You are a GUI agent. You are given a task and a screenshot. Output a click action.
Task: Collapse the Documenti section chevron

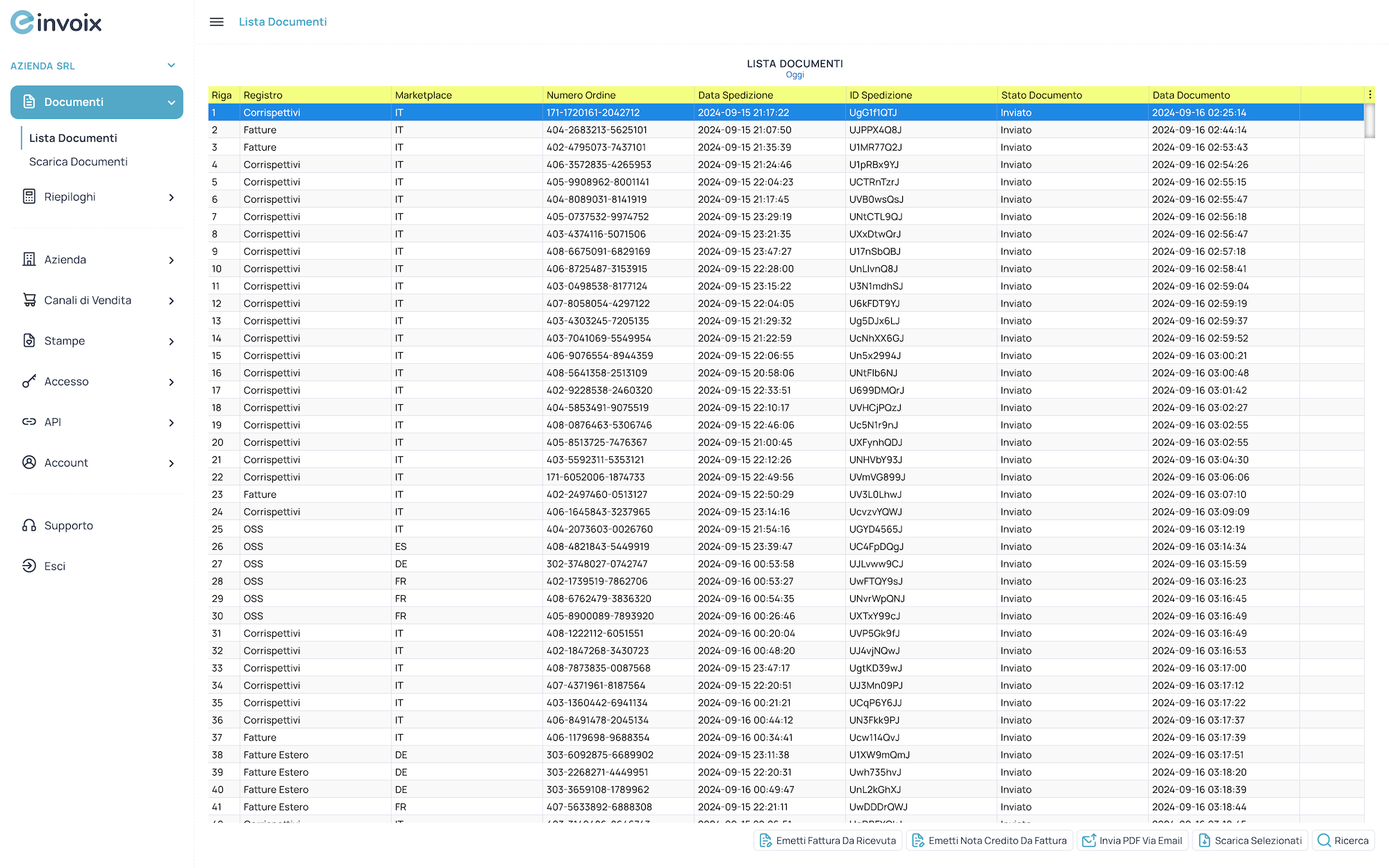(172, 101)
